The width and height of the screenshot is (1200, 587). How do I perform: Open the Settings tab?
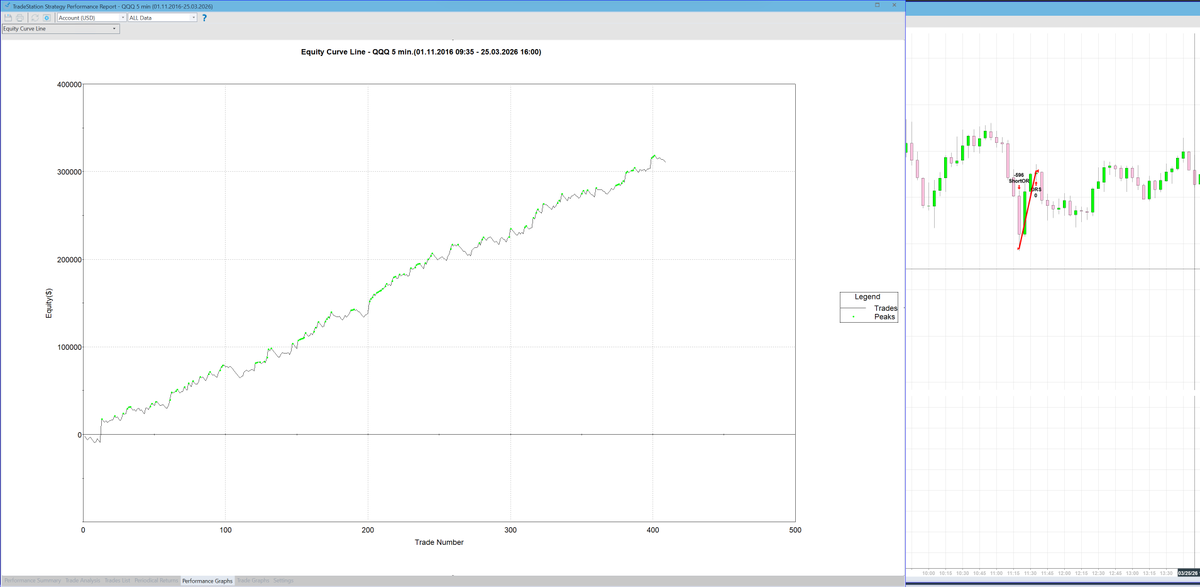pyautogui.click(x=284, y=580)
